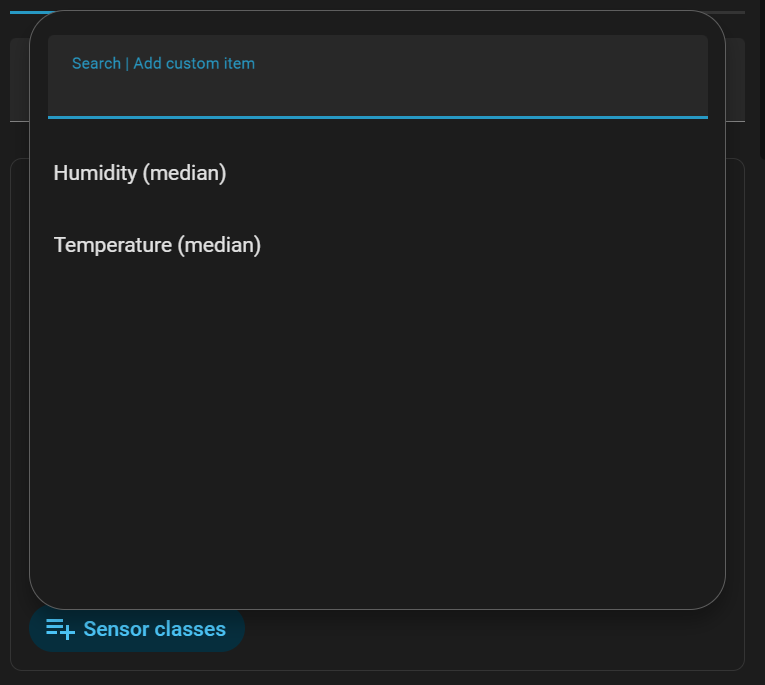Image resolution: width=765 pixels, height=685 pixels.
Task: Select the median humidity entry
Action: [140, 173]
